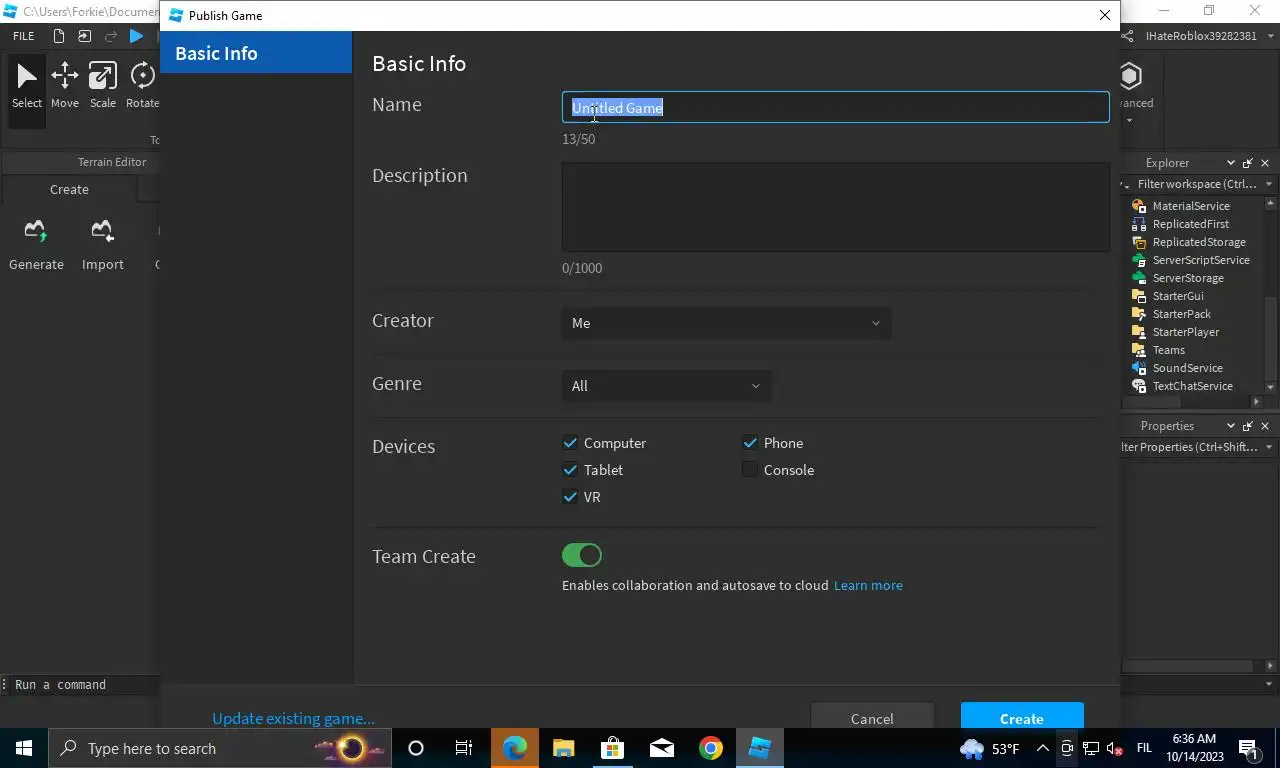Select StarterPlayer in Explorer
1280x768 pixels.
click(1185, 332)
